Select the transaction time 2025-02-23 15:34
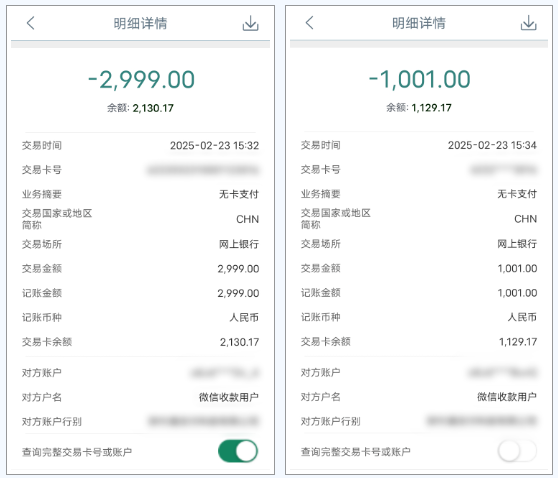The height and width of the screenshot is (478, 558). pos(492,145)
